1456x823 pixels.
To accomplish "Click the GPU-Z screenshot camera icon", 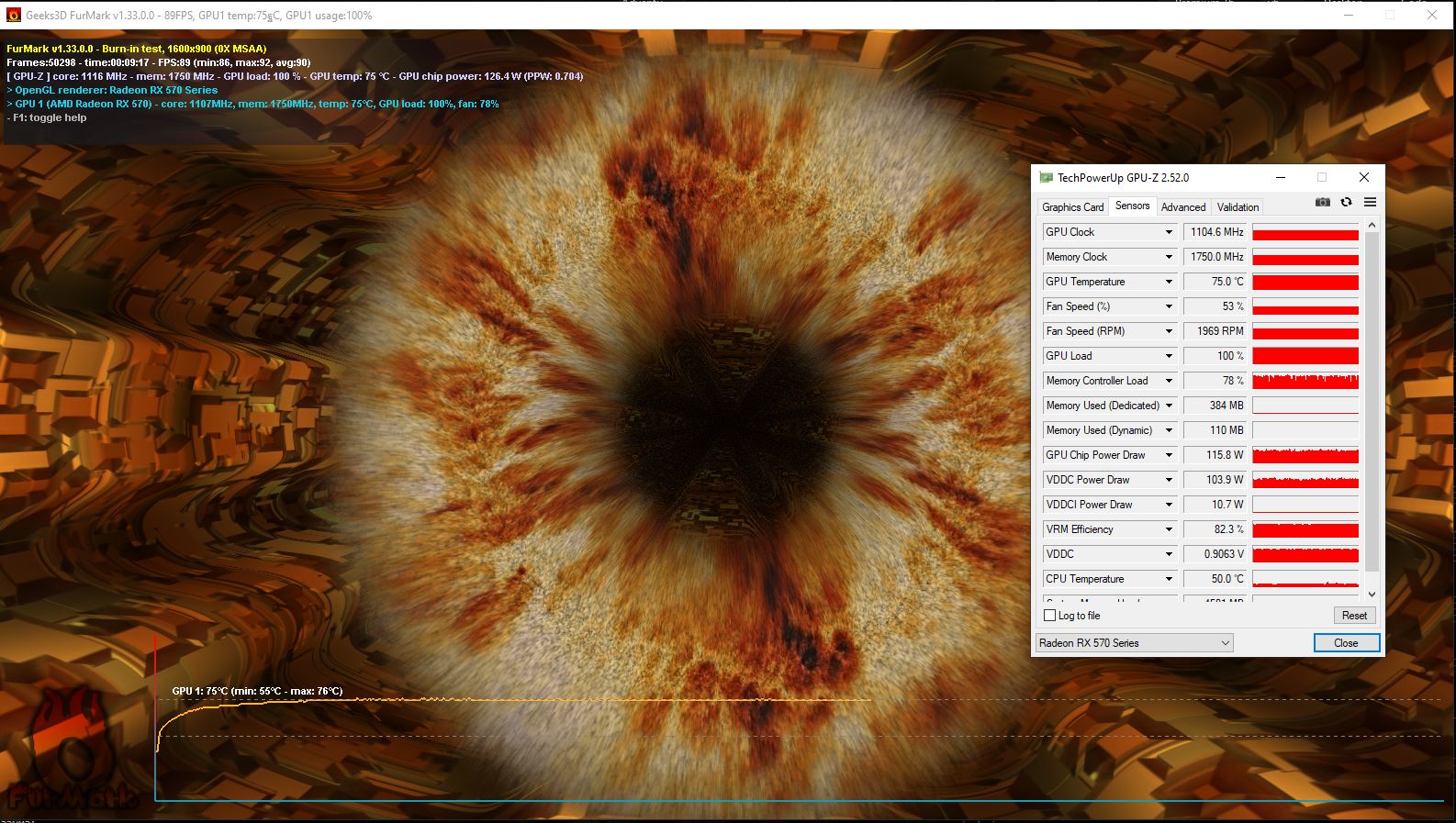I will coord(1322,203).
